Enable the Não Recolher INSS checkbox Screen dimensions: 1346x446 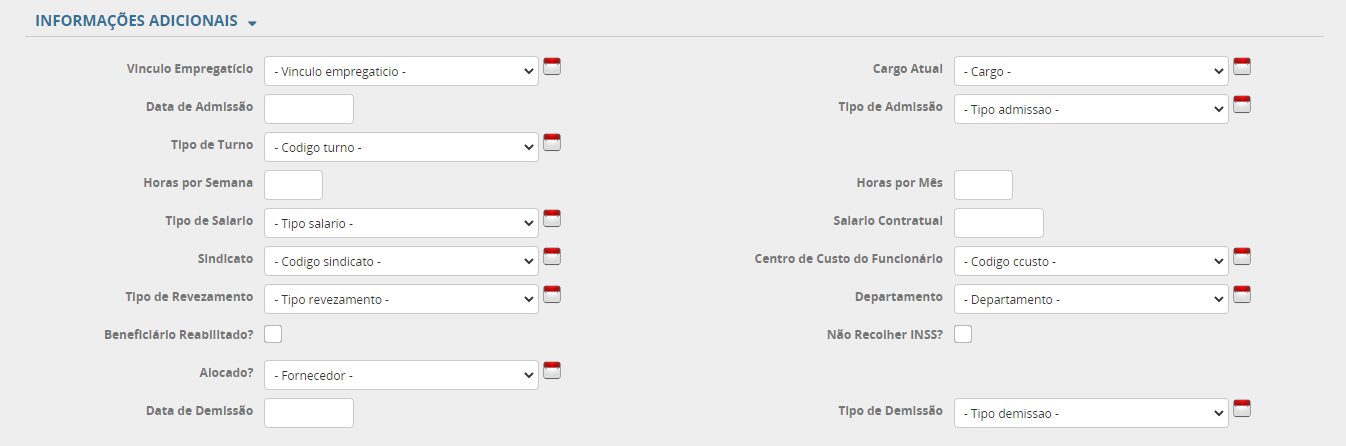pyautogui.click(x=963, y=334)
